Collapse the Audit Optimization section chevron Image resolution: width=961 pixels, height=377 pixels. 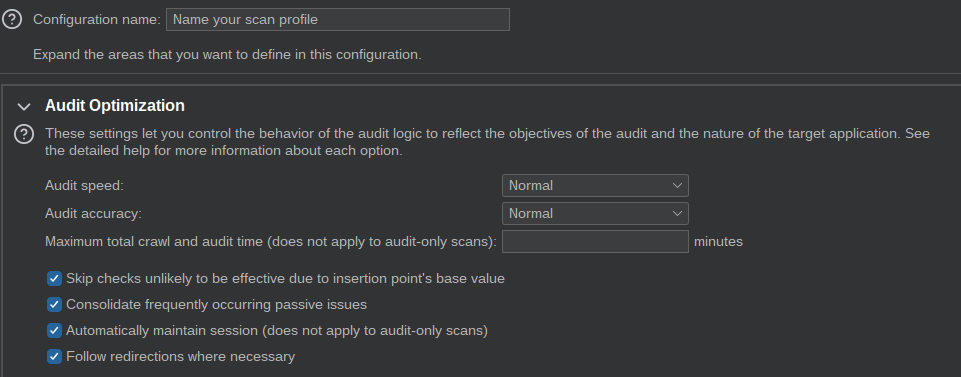(x=24, y=107)
